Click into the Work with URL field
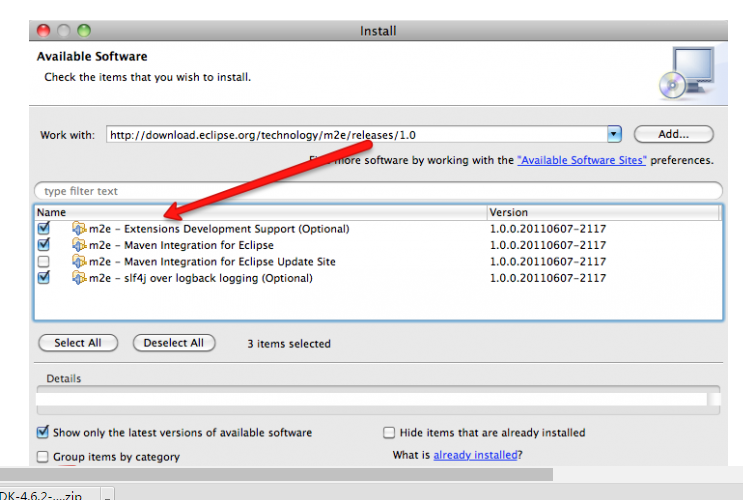 tap(356, 135)
